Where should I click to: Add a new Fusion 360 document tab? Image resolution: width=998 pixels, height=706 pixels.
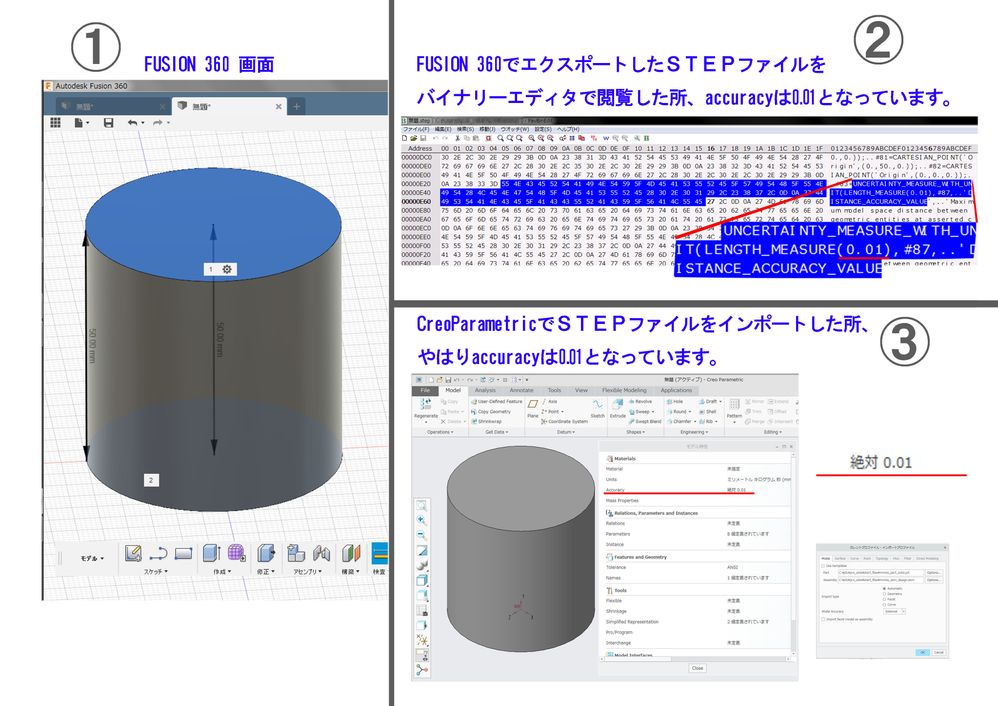297,106
